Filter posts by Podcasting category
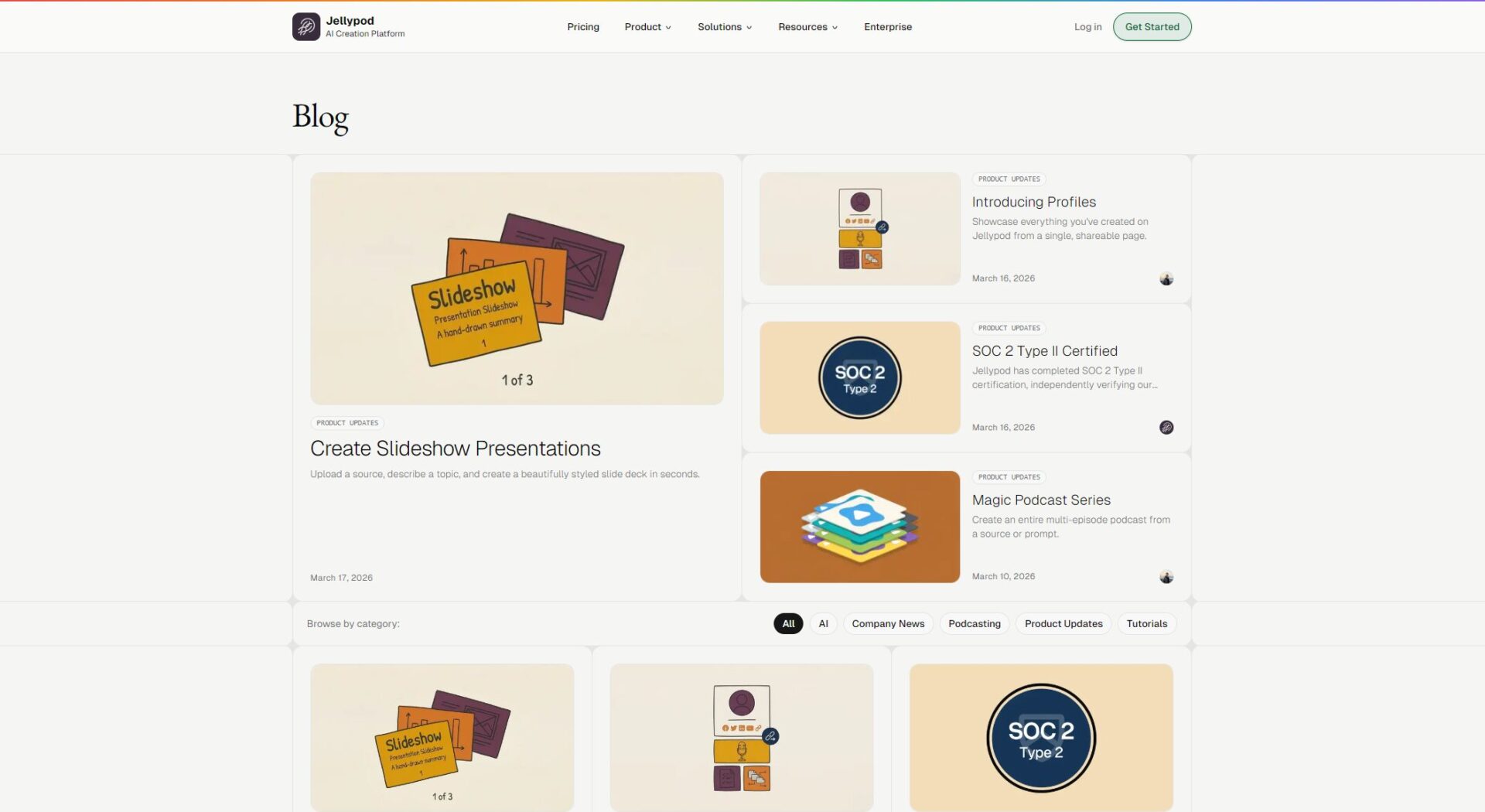This screenshot has height=812, width=1485. coord(974,624)
